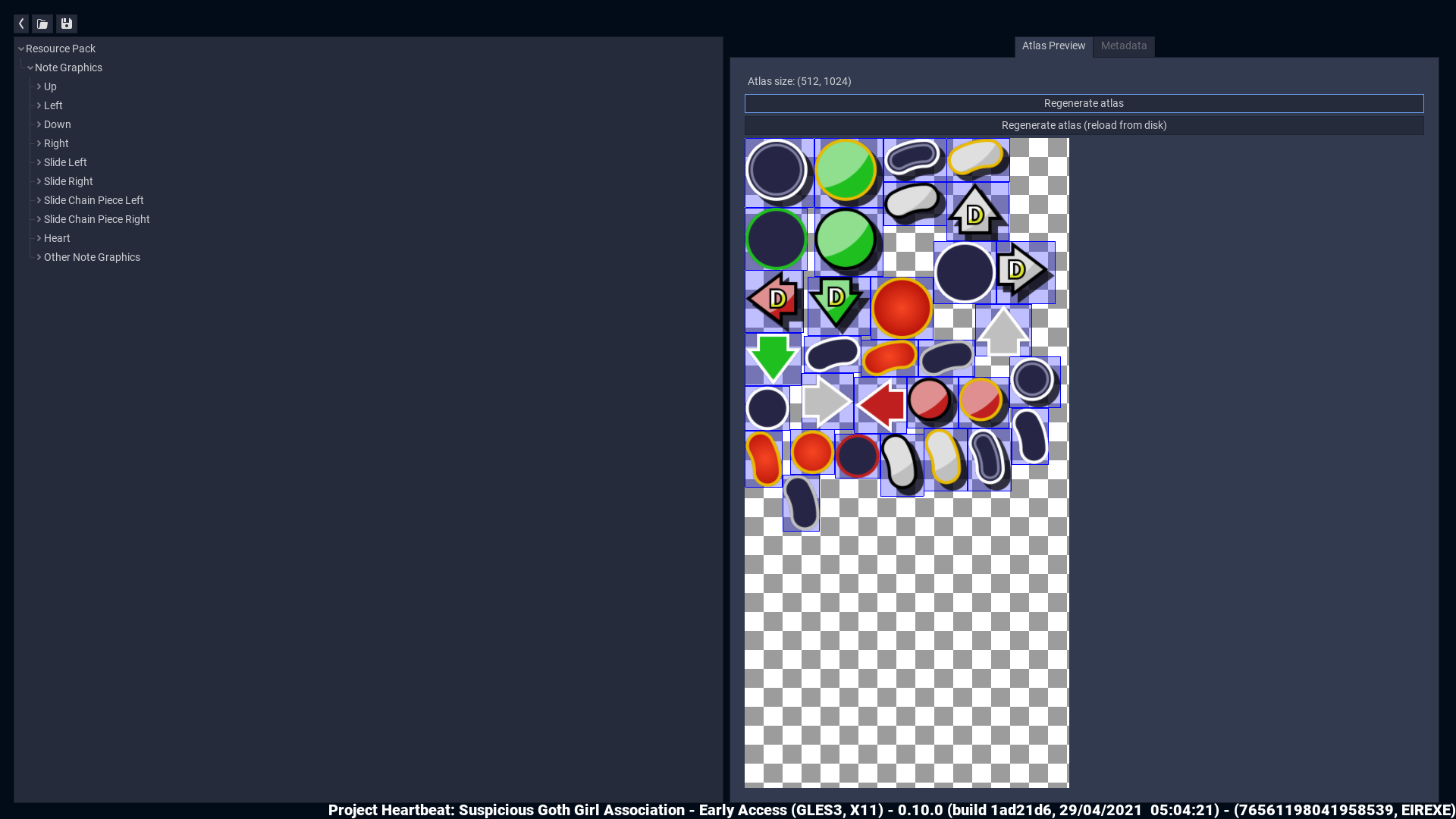Expand the Slide Left entry

pyautogui.click(x=39, y=162)
